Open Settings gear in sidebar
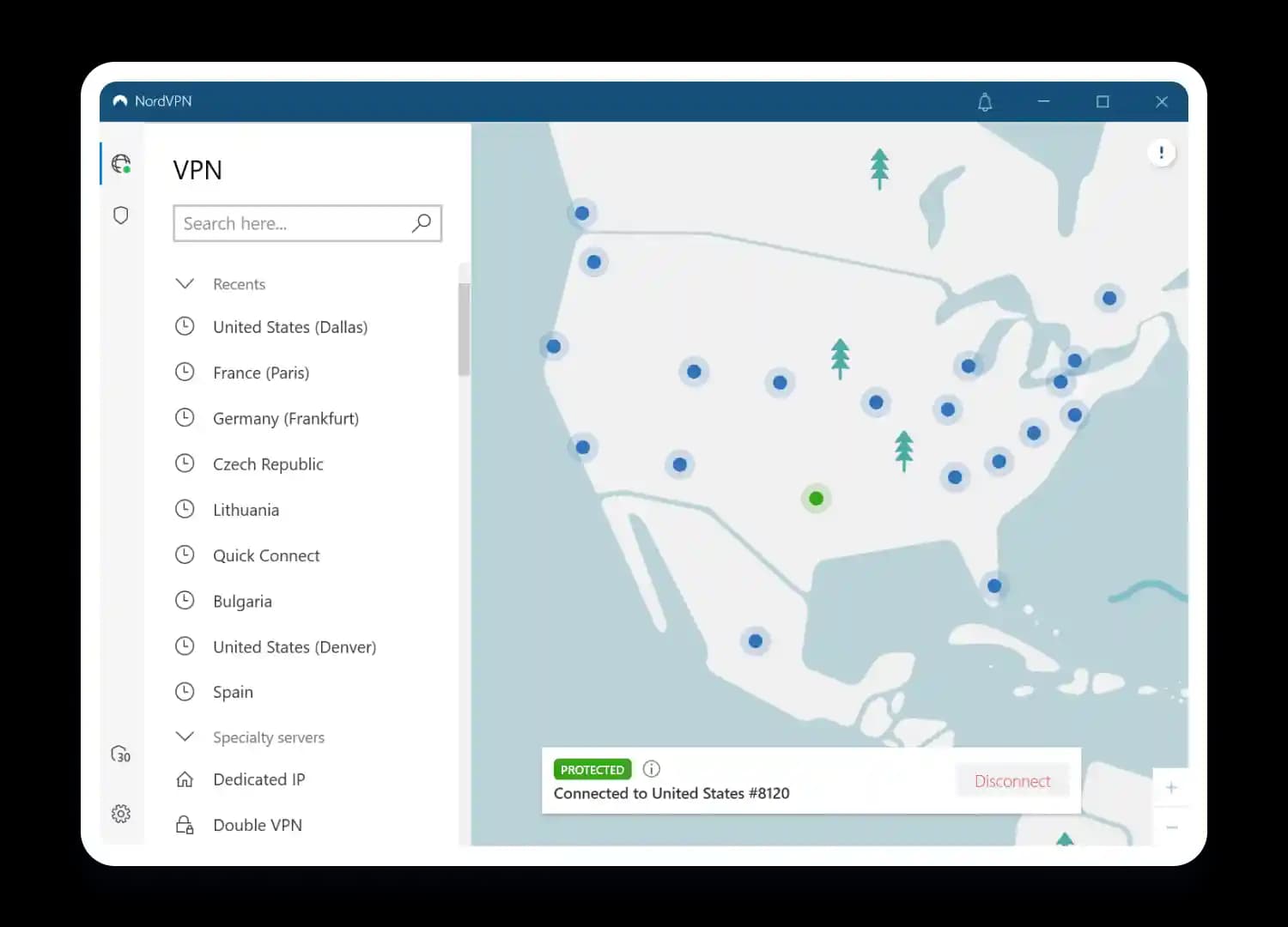The height and width of the screenshot is (927, 1288). (x=121, y=813)
